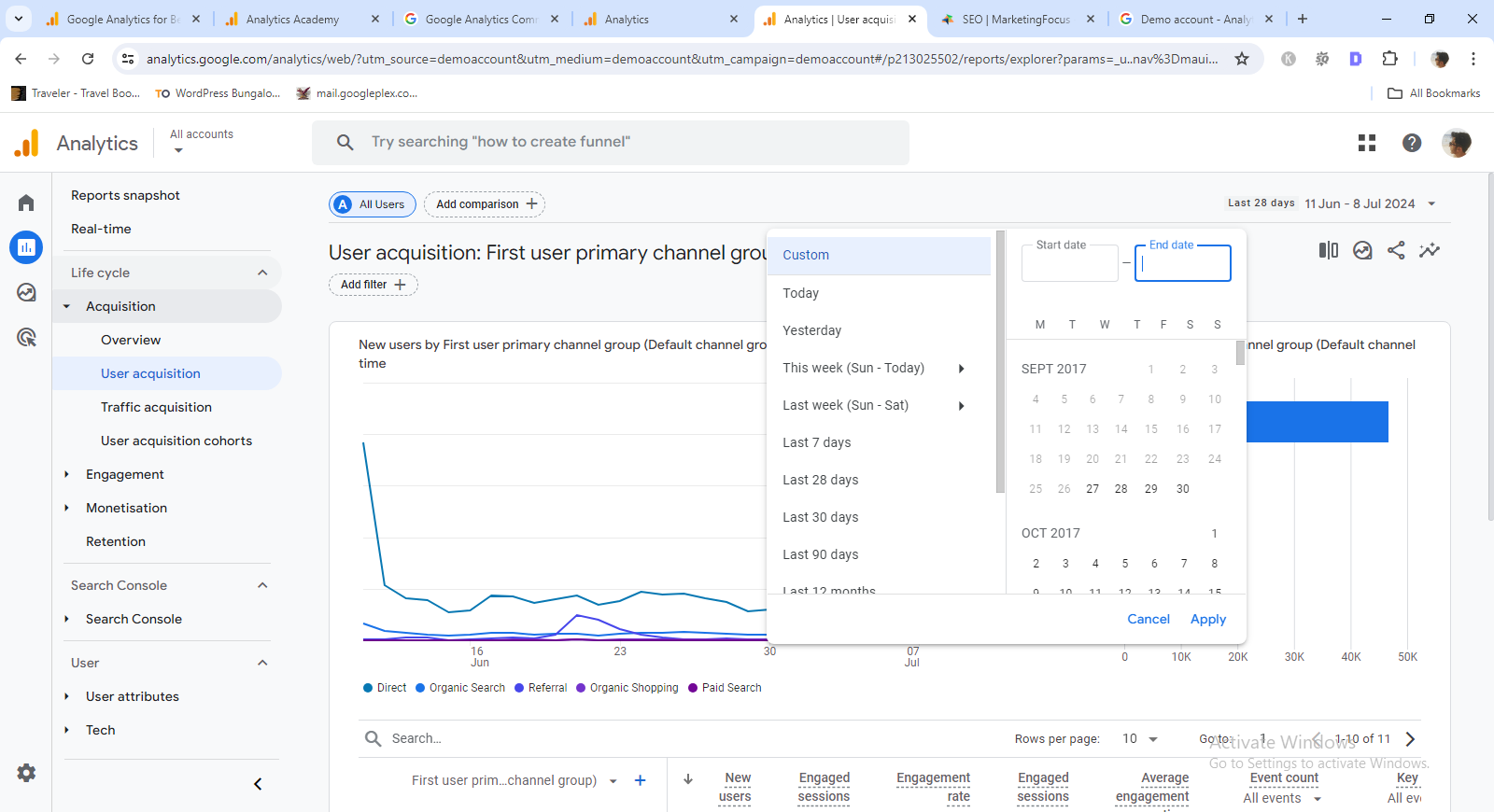
Task: Collapse the reports navigation panel arrow
Action: tap(258, 784)
